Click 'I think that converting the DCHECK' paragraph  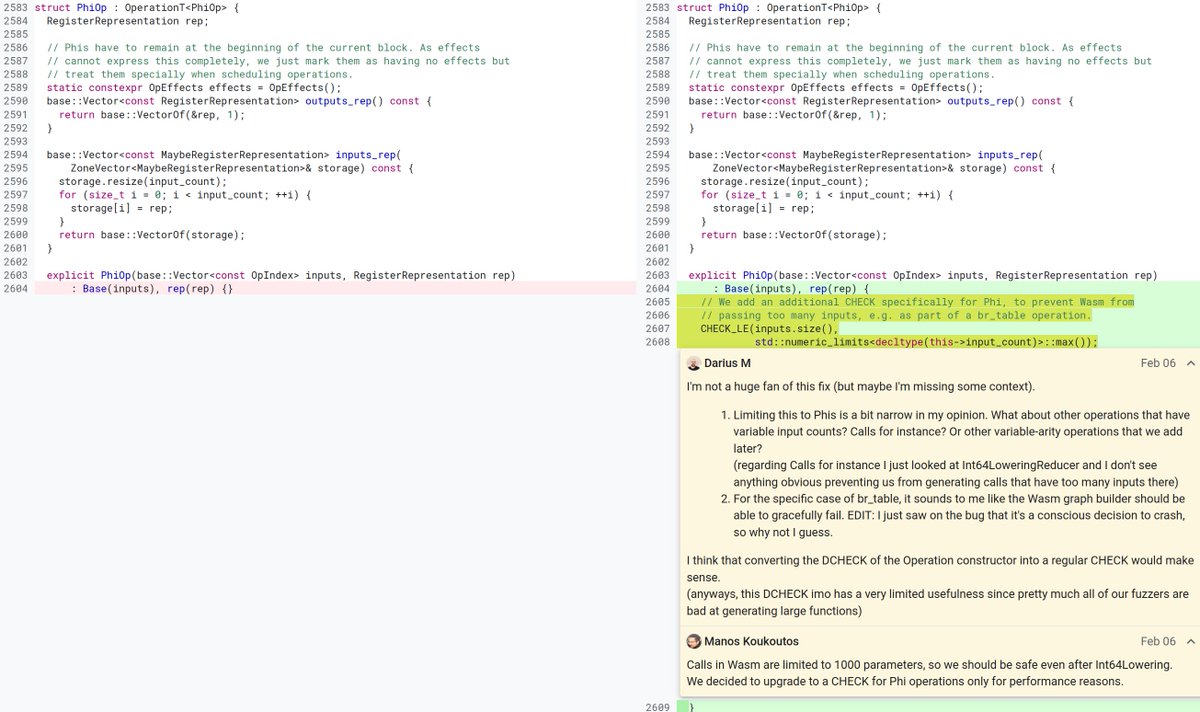click(940, 569)
